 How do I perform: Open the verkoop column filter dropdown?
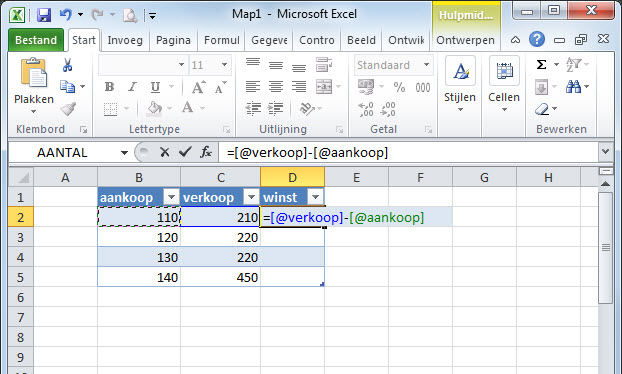[x=251, y=197]
